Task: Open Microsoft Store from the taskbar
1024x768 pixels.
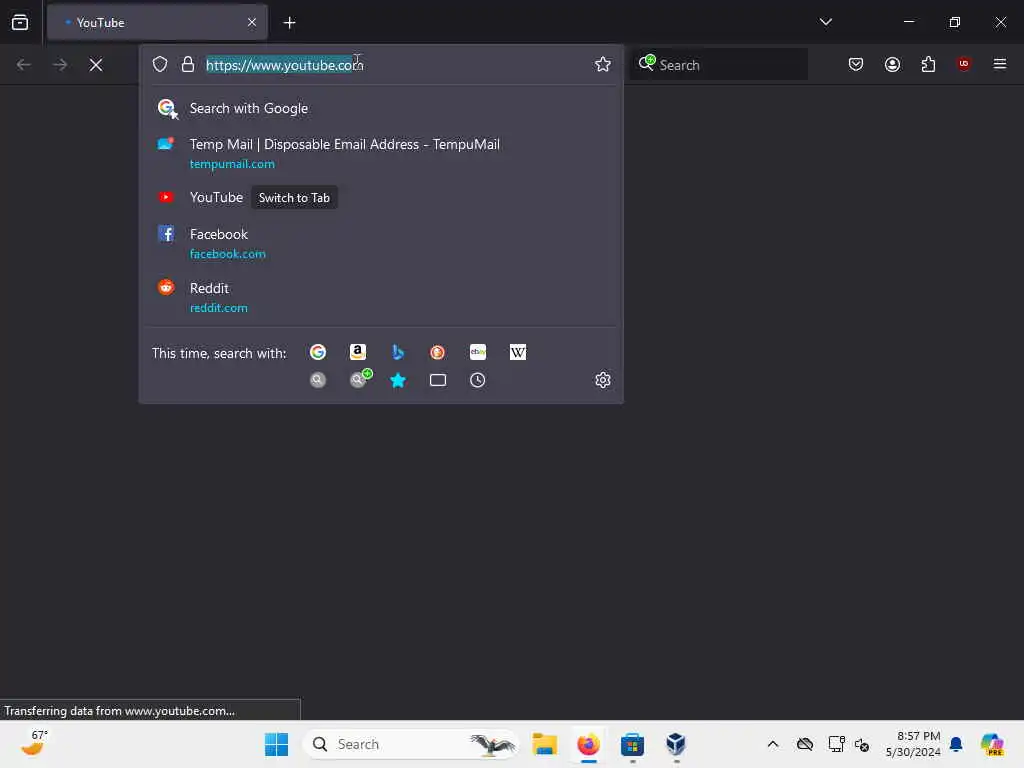Action: point(632,744)
